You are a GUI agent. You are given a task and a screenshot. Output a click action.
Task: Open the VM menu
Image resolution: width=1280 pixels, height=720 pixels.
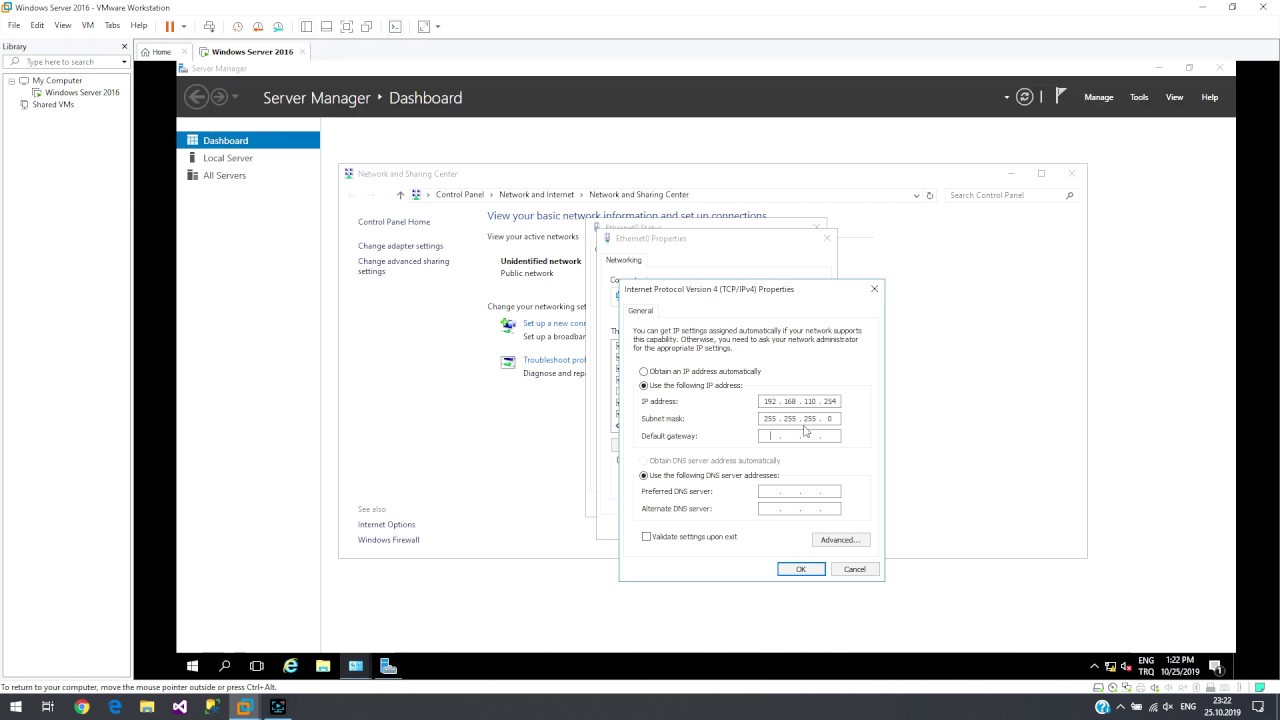pos(88,25)
